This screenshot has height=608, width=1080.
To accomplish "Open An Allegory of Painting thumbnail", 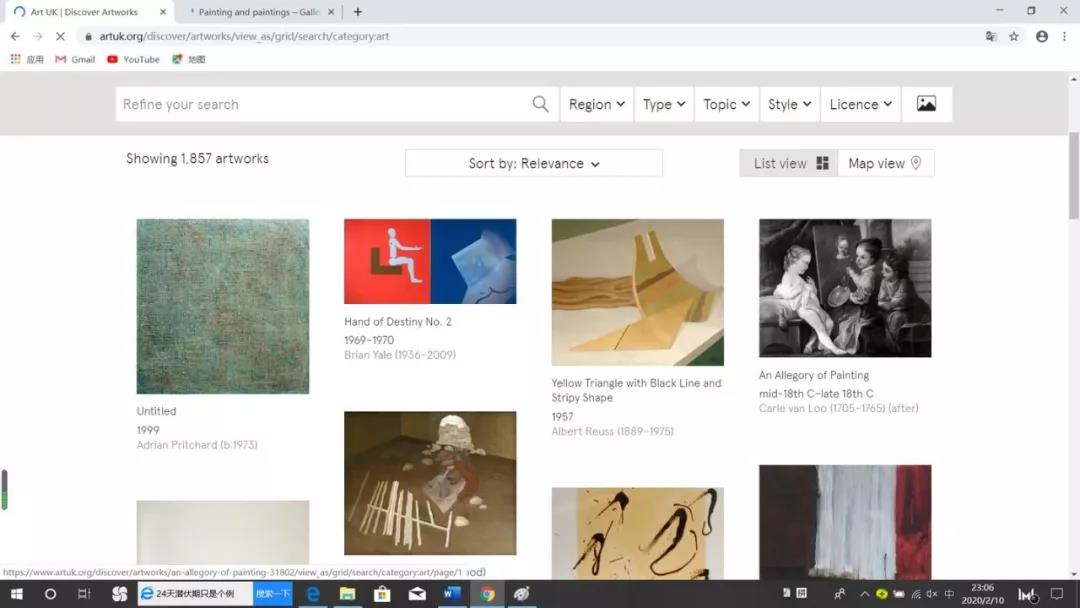I will 845,288.
